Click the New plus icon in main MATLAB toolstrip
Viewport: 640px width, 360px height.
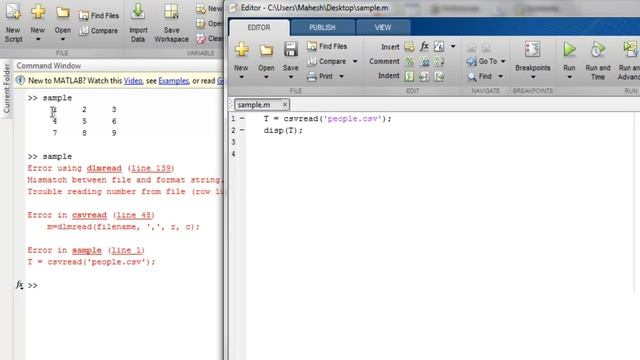pyautogui.click(x=38, y=12)
